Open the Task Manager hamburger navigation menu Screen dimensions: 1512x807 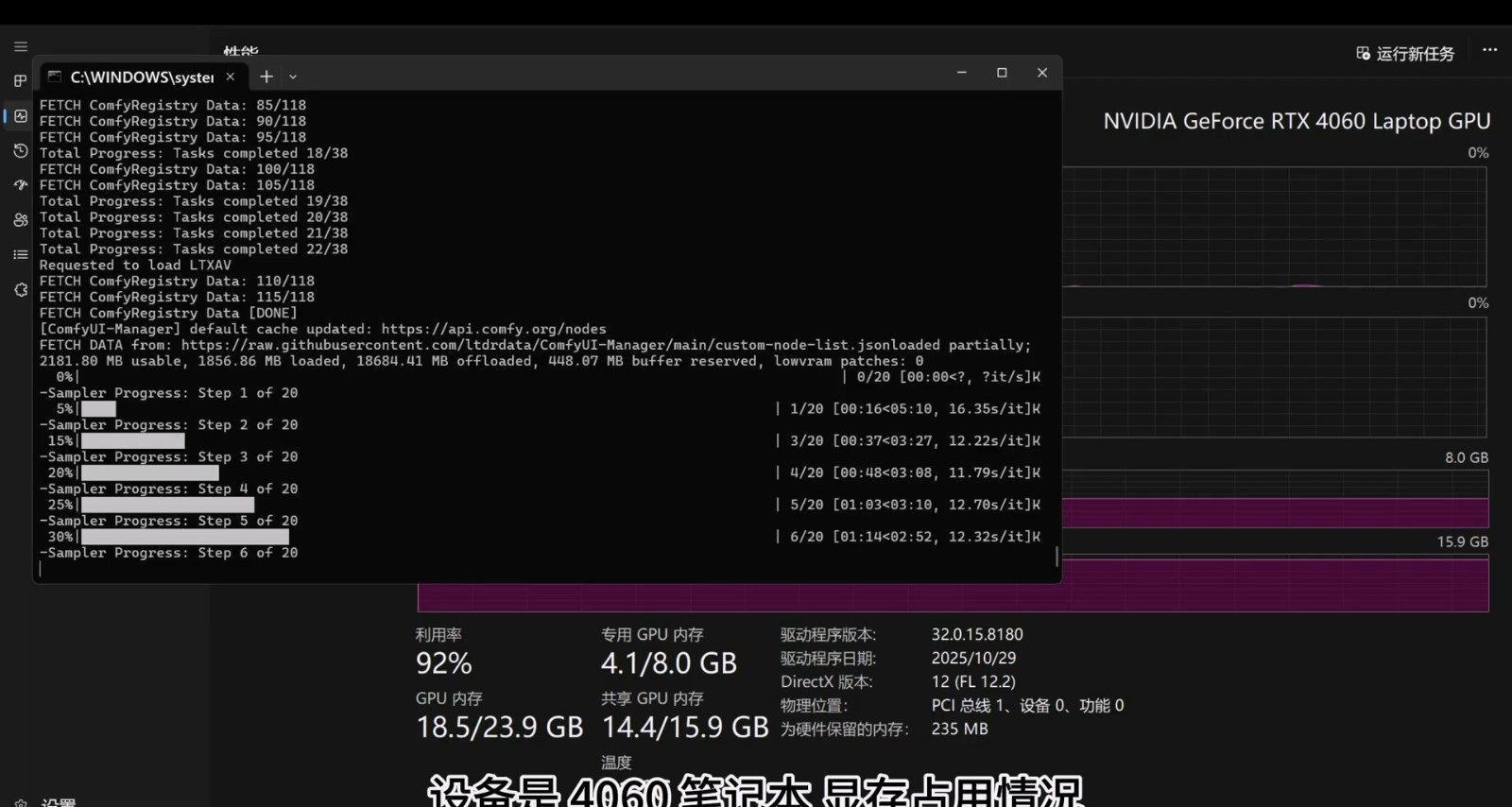(x=20, y=46)
